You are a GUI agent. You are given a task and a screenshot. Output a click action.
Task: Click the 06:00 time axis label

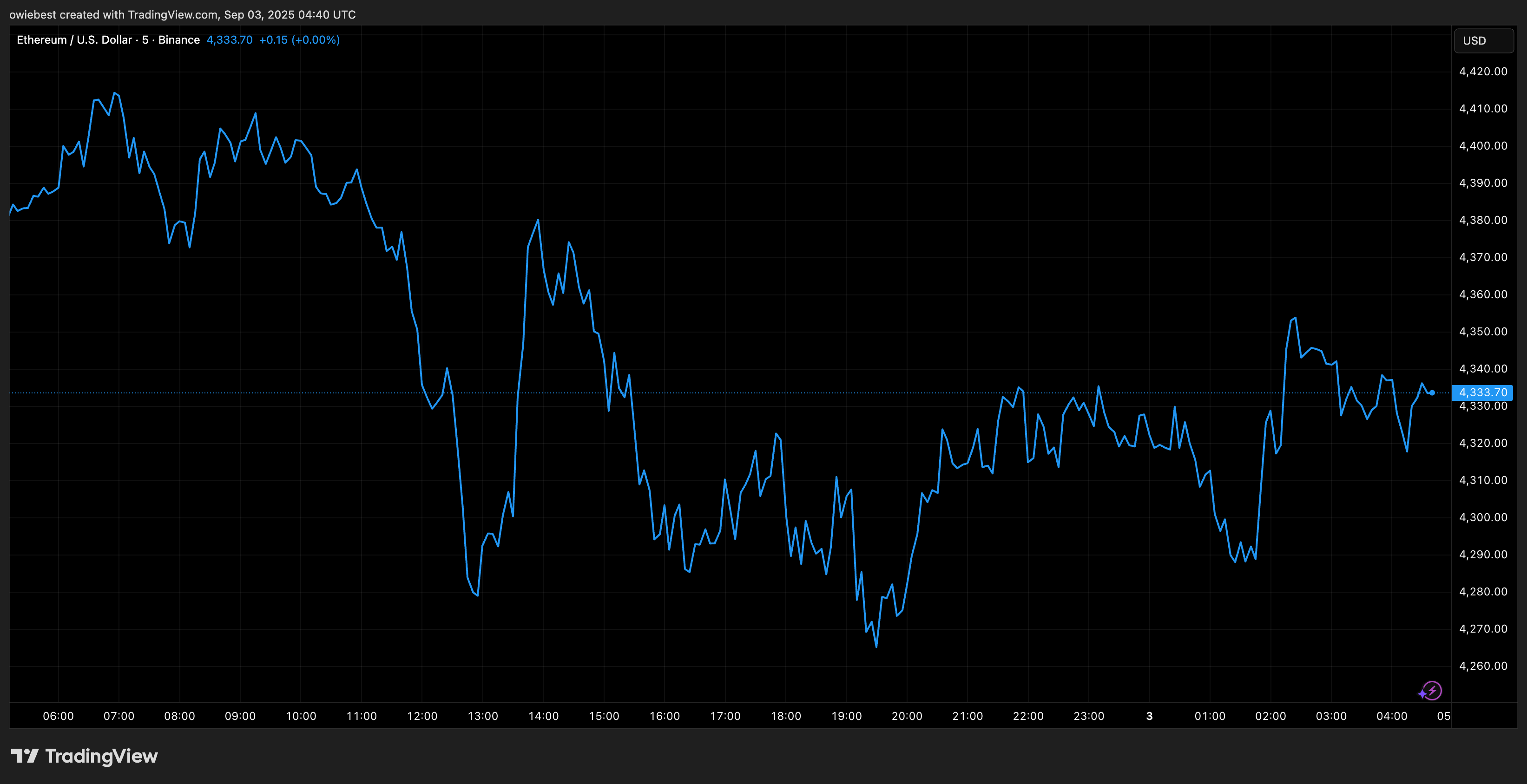pyautogui.click(x=58, y=716)
